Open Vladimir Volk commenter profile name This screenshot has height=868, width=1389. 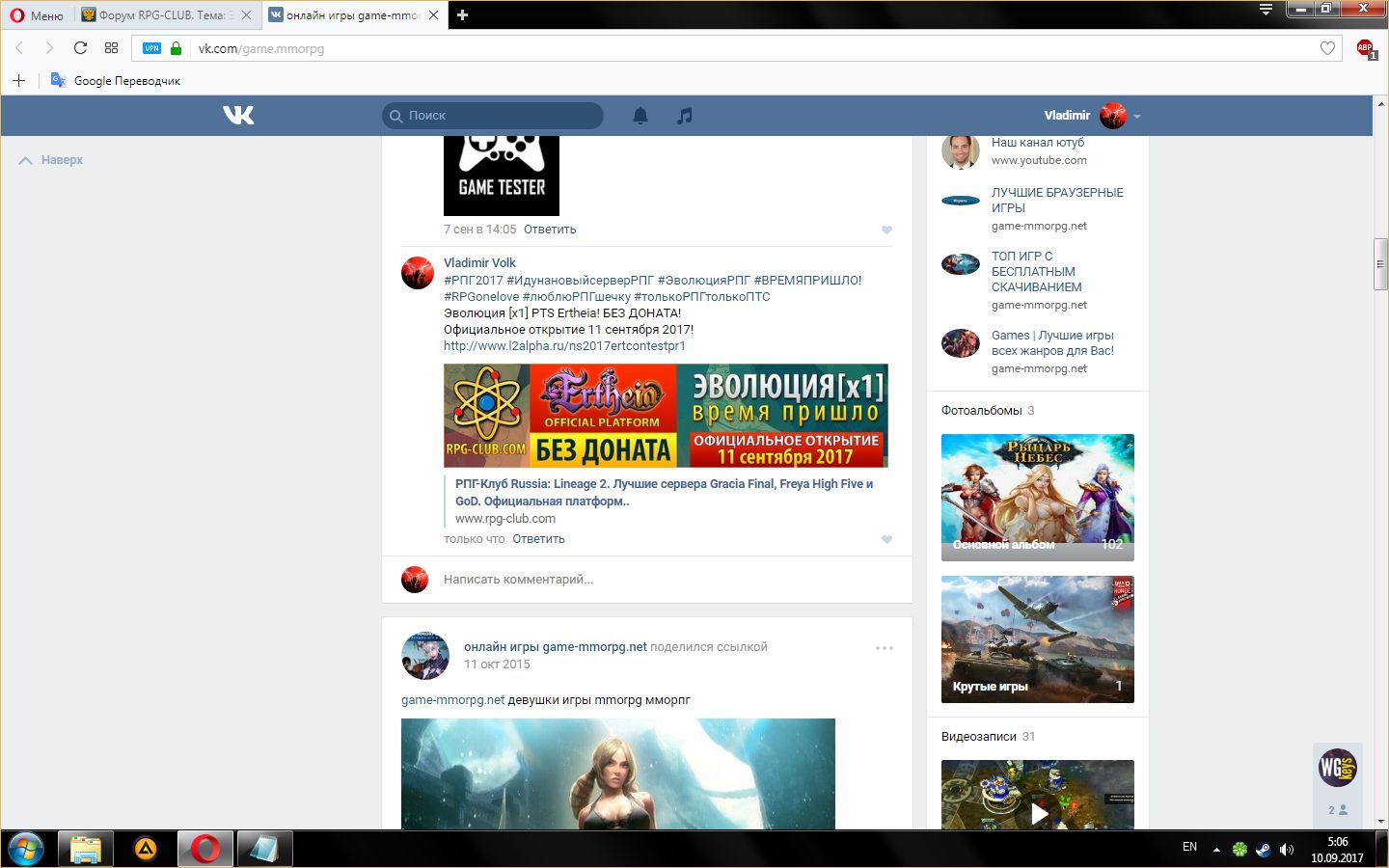point(479,262)
